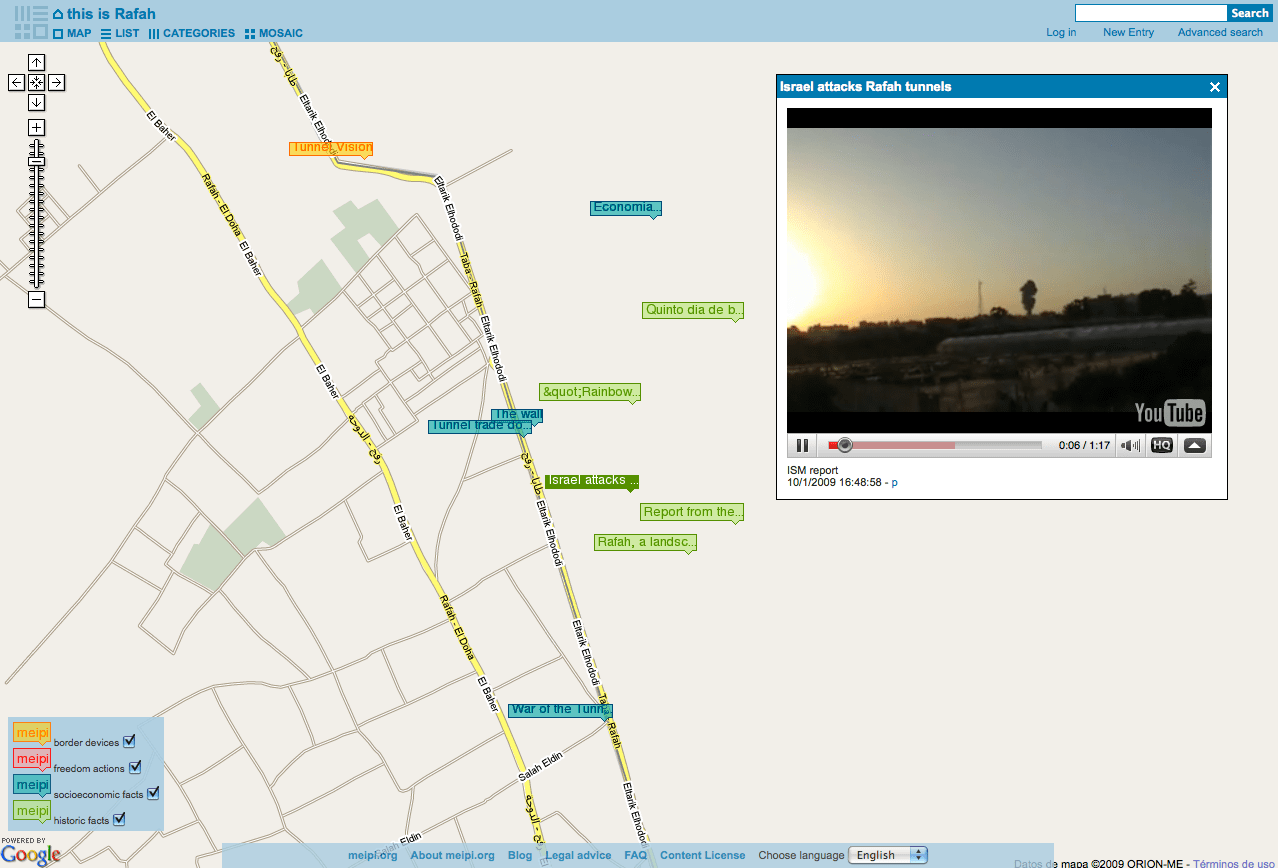Uncheck freedom actions category
Image resolution: width=1278 pixels, height=868 pixels.
coord(135,768)
